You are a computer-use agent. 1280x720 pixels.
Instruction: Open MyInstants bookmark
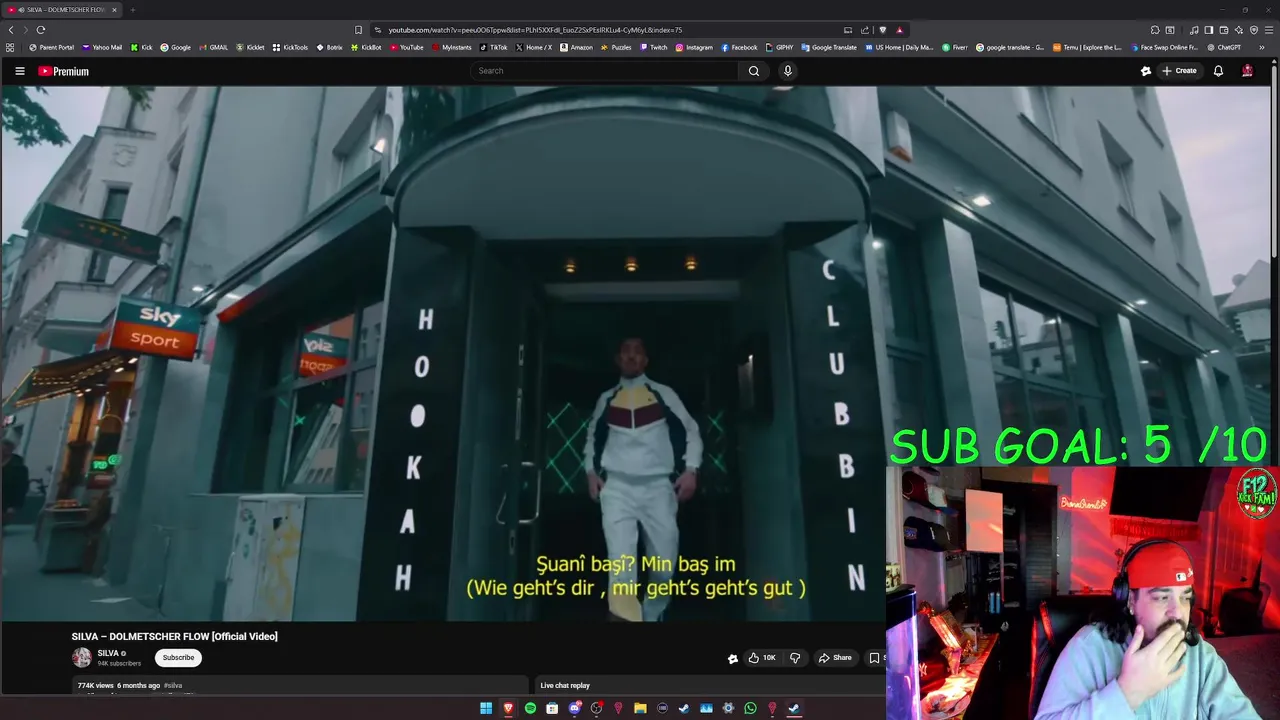point(451,47)
